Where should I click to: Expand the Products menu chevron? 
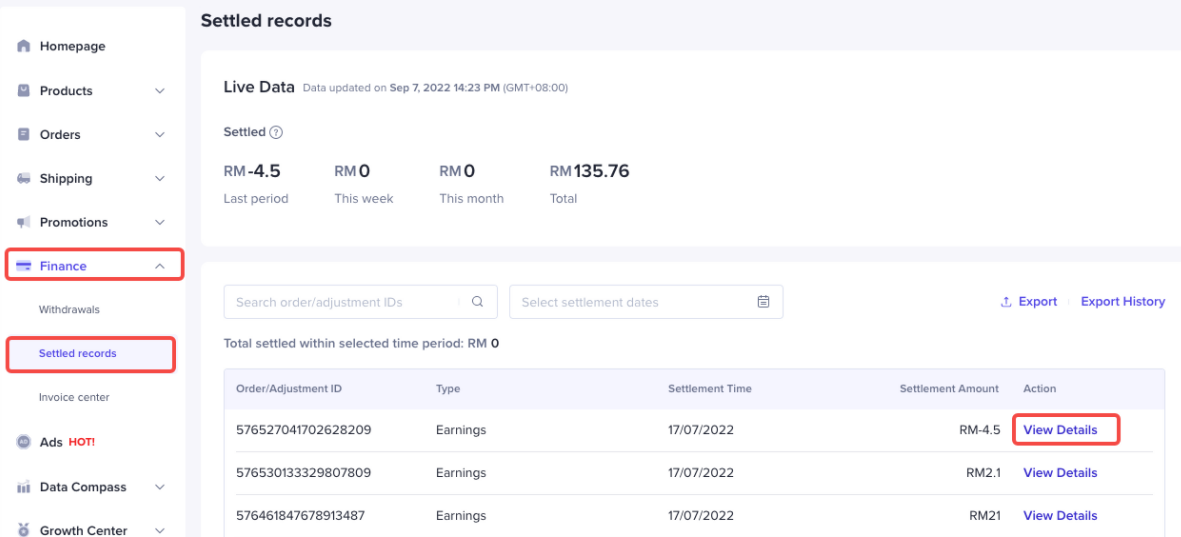(x=159, y=91)
